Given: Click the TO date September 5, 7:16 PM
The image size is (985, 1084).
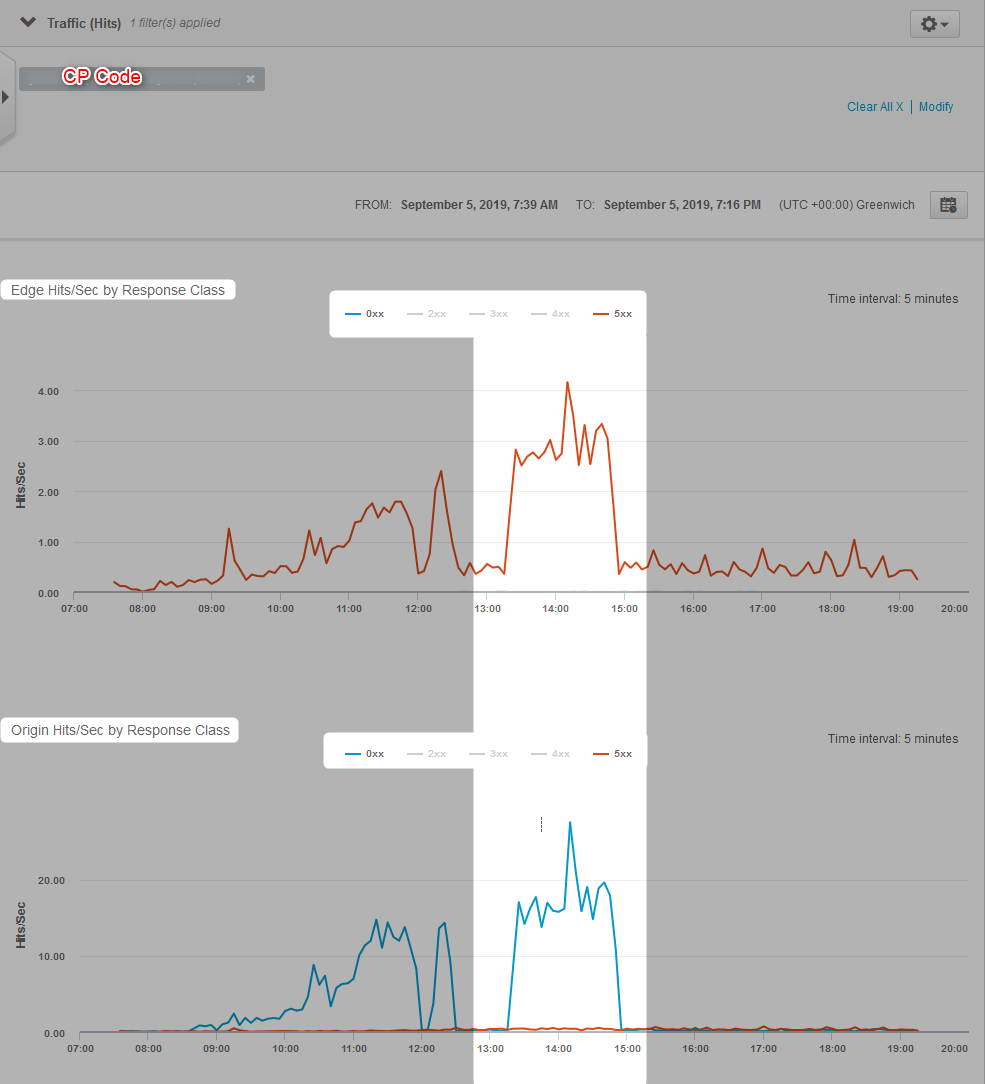Looking at the screenshot, I should (682, 205).
